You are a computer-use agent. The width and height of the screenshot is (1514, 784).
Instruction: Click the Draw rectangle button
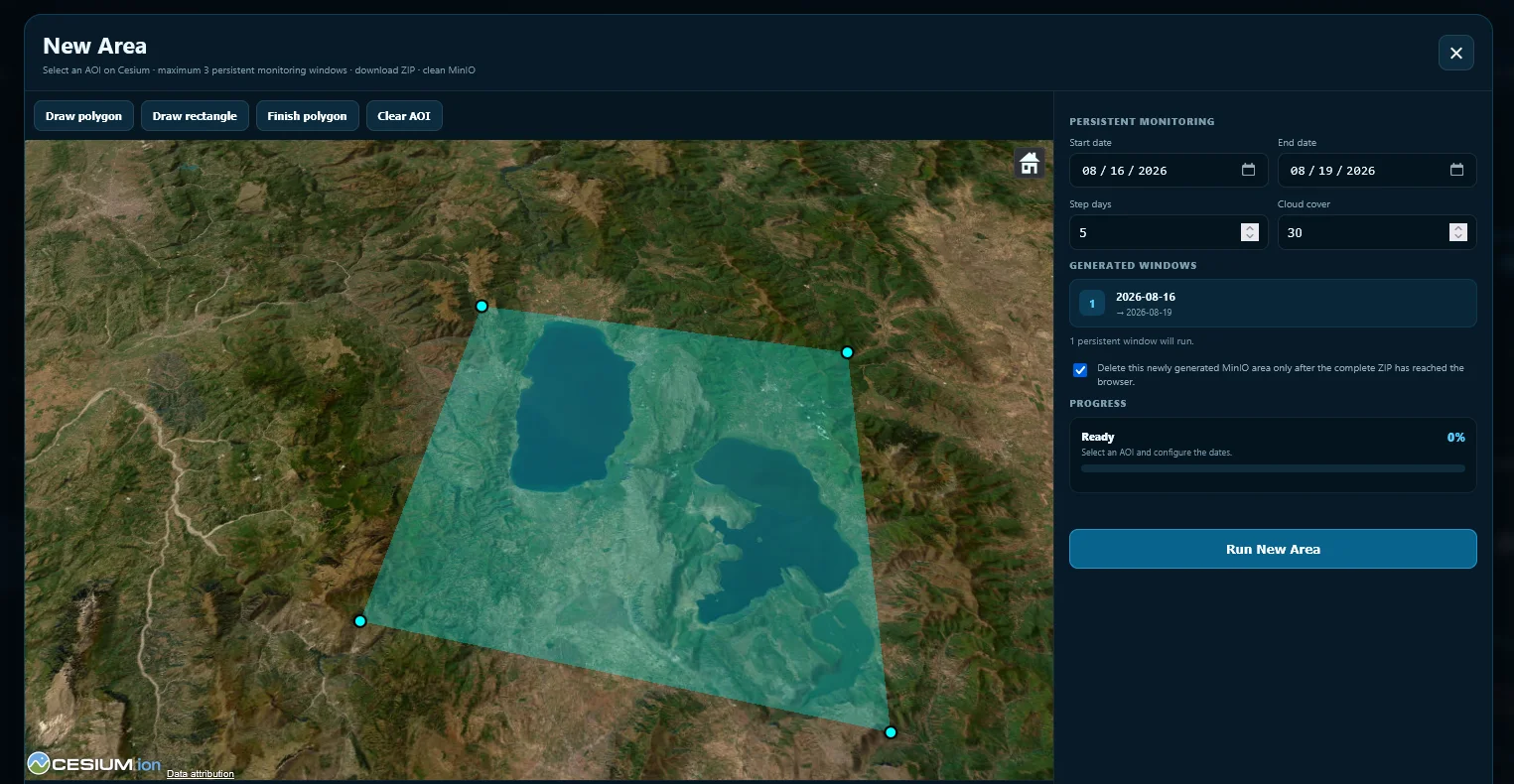(195, 116)
